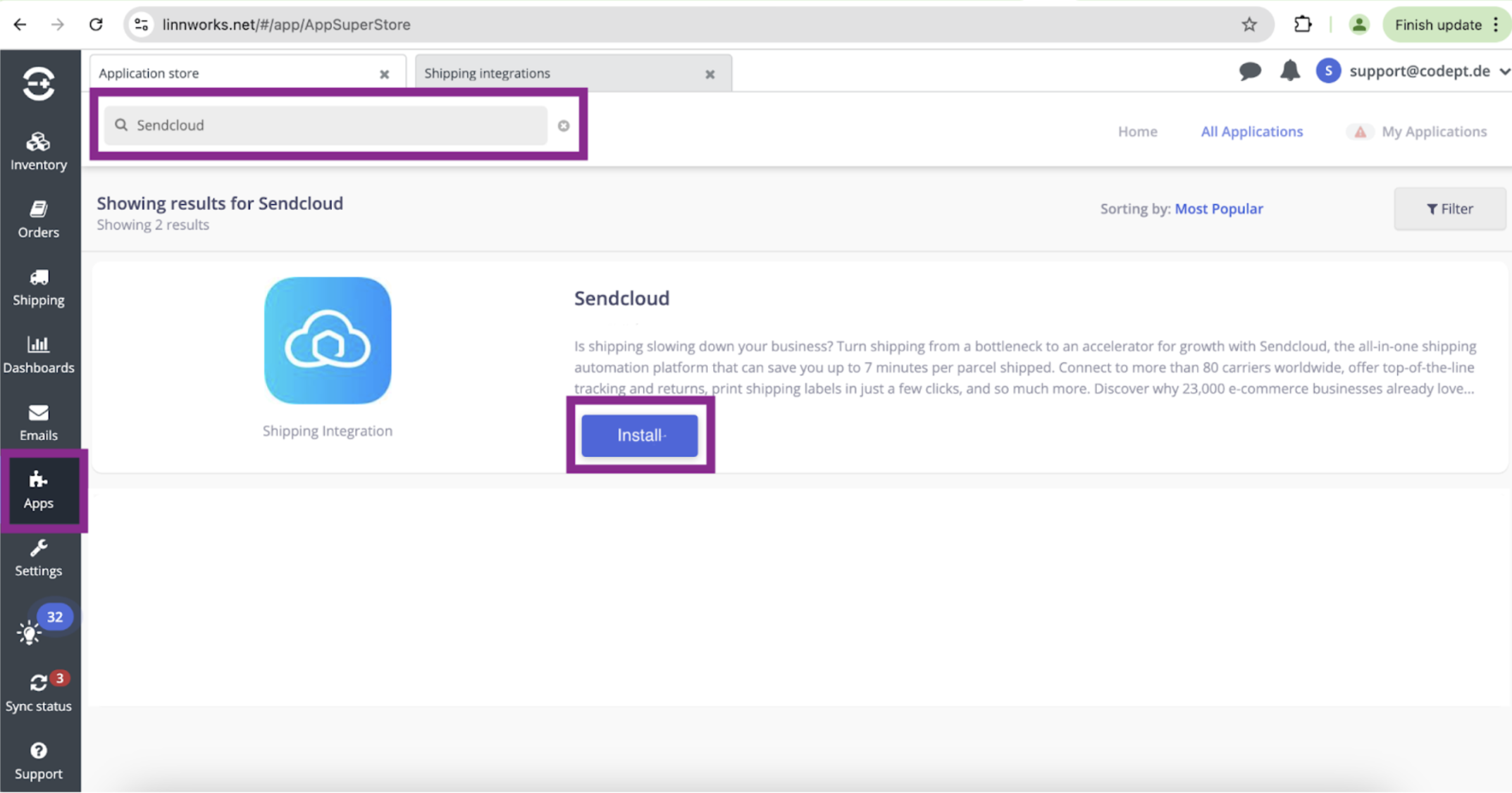View site information icon in address bar
The image size is (1512, 793).
141,25
